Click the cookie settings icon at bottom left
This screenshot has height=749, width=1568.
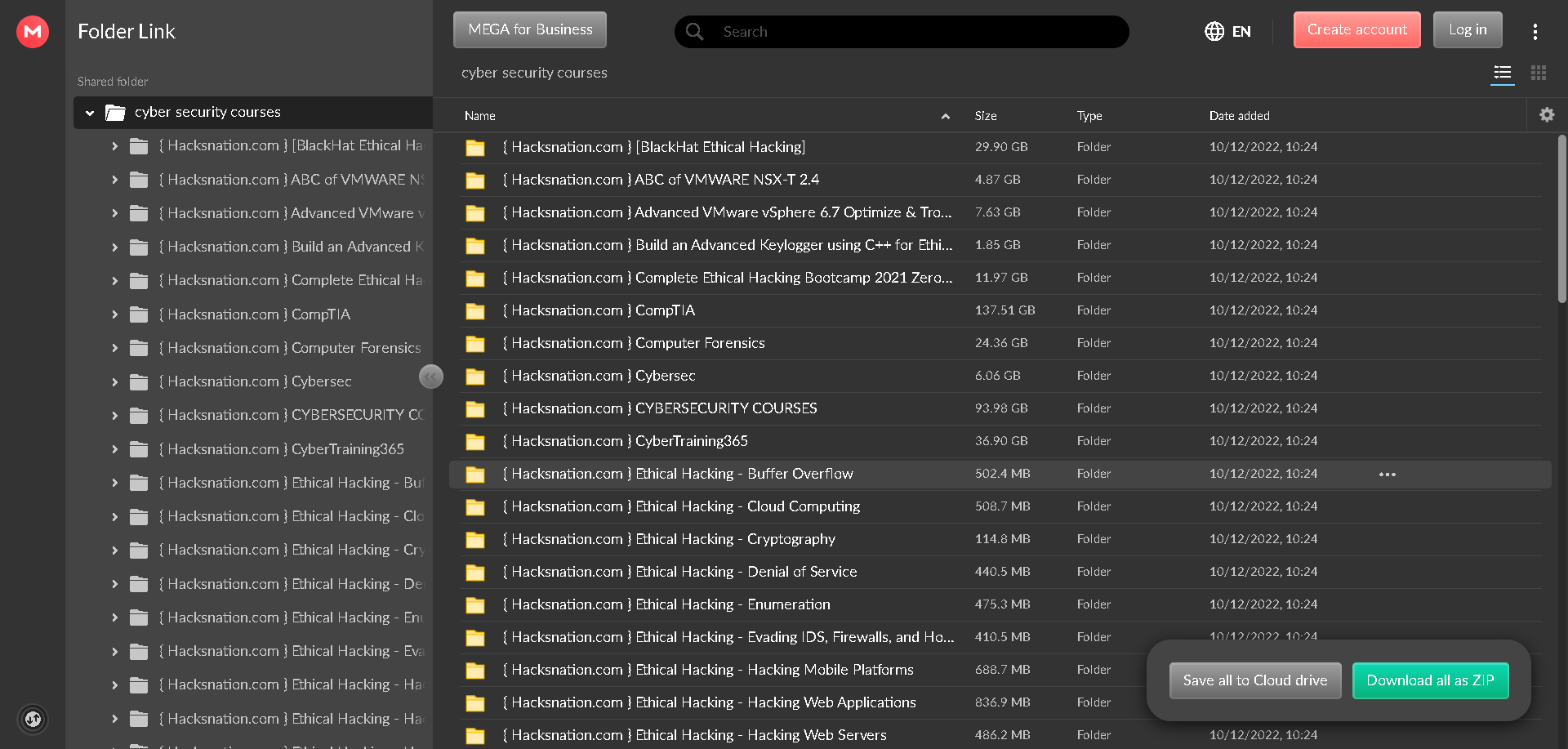[33, 719]
